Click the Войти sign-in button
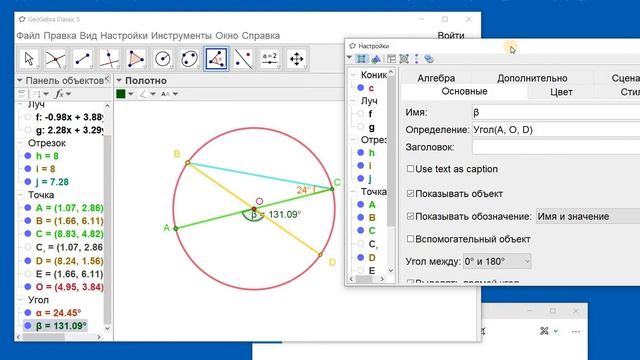The width and height of the screenshot is (640, 360). click(451, 36)
